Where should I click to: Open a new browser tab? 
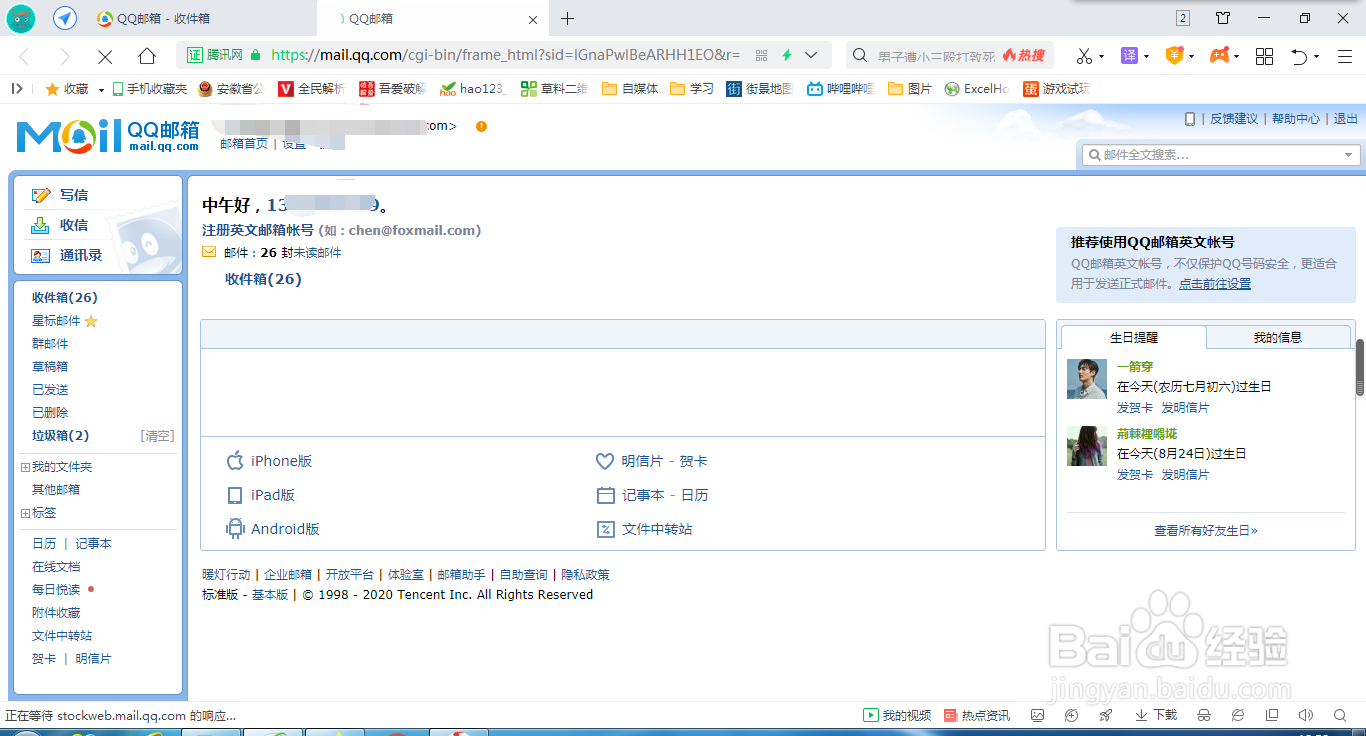[568, 19]
